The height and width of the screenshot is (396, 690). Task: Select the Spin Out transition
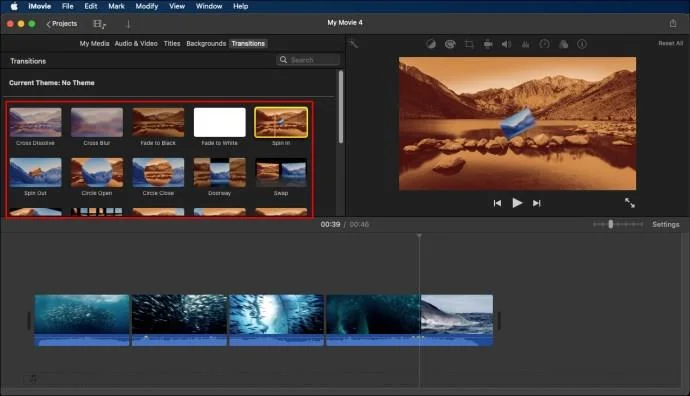click(35, 172)
